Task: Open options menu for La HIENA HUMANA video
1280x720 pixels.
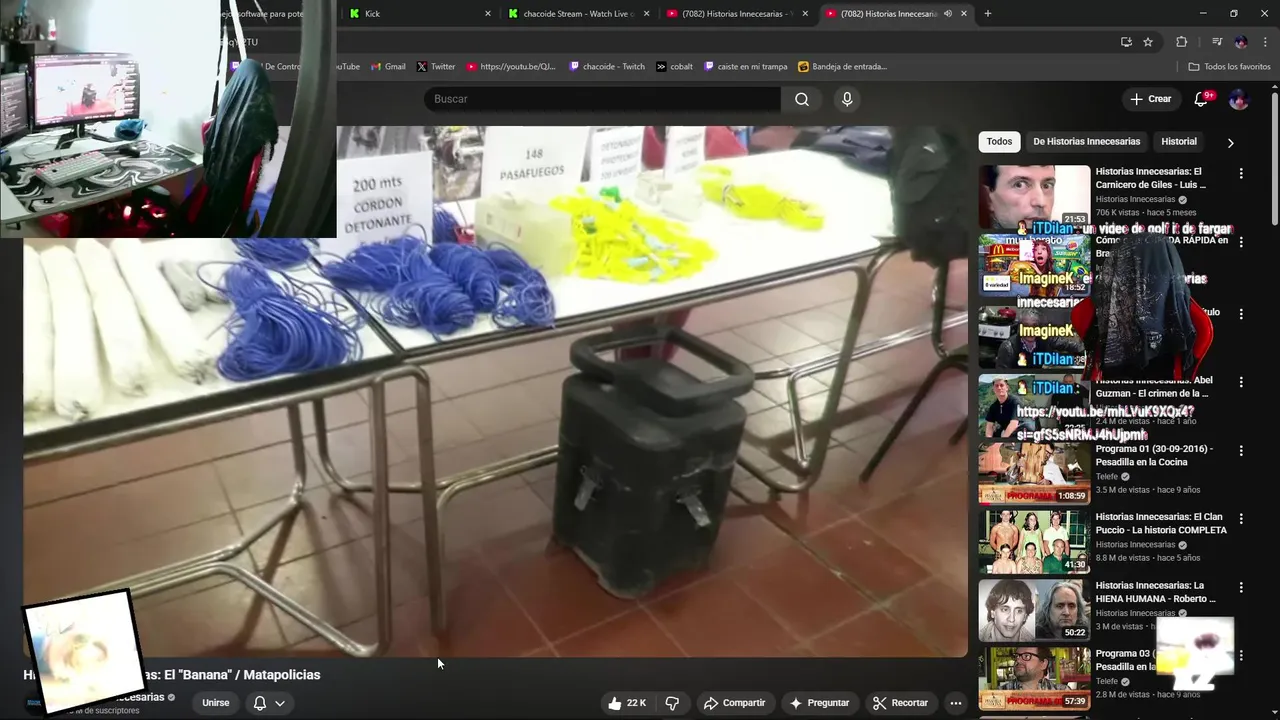Action: [x=1241, y=587]
